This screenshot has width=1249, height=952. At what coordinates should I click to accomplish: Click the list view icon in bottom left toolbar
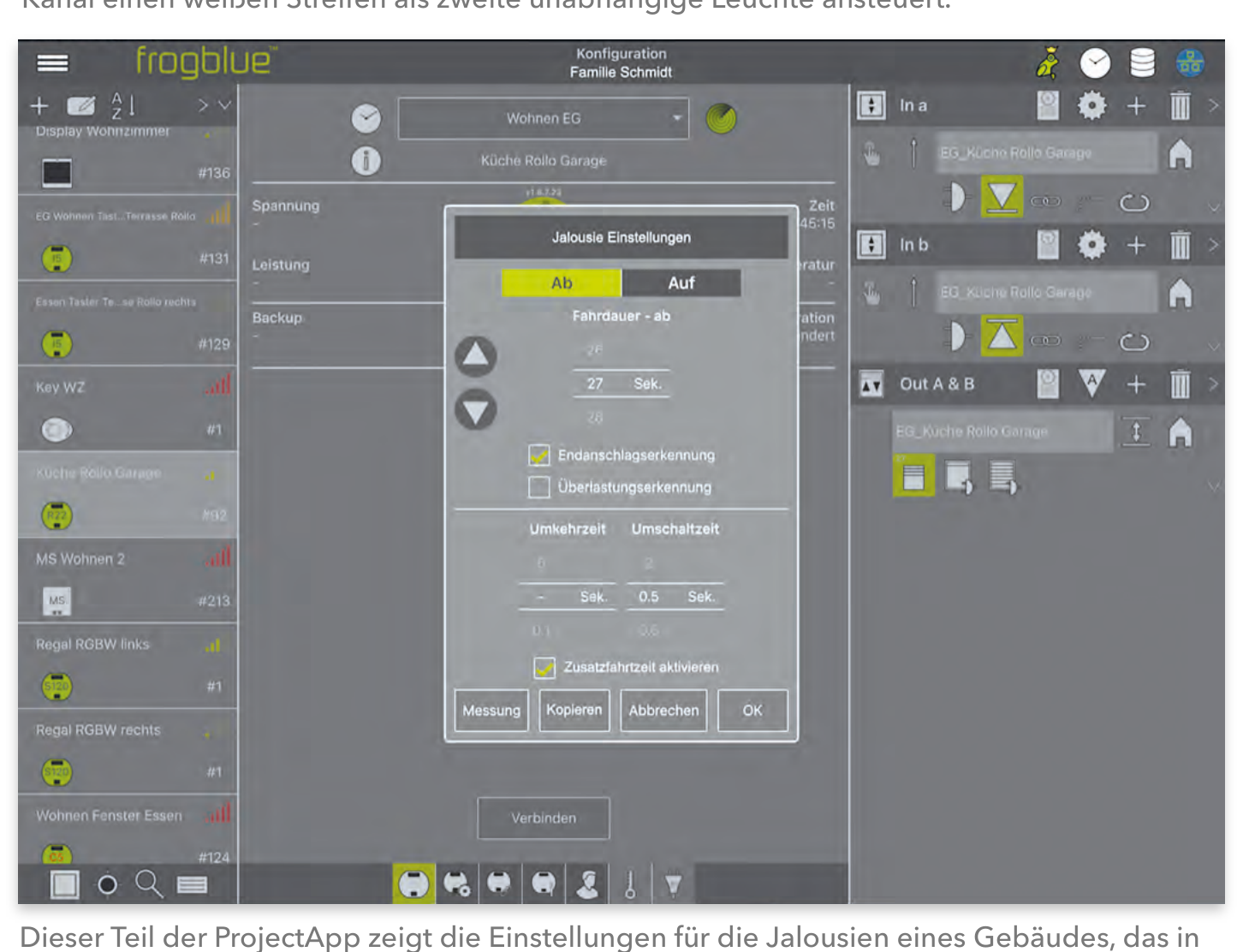coord(192,884)
